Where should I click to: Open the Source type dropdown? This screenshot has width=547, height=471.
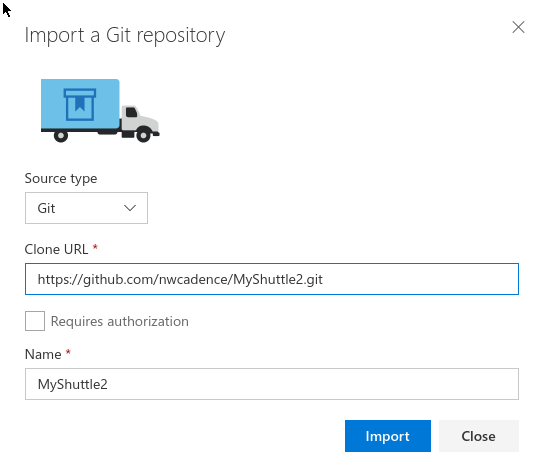(x=86, y=208)
